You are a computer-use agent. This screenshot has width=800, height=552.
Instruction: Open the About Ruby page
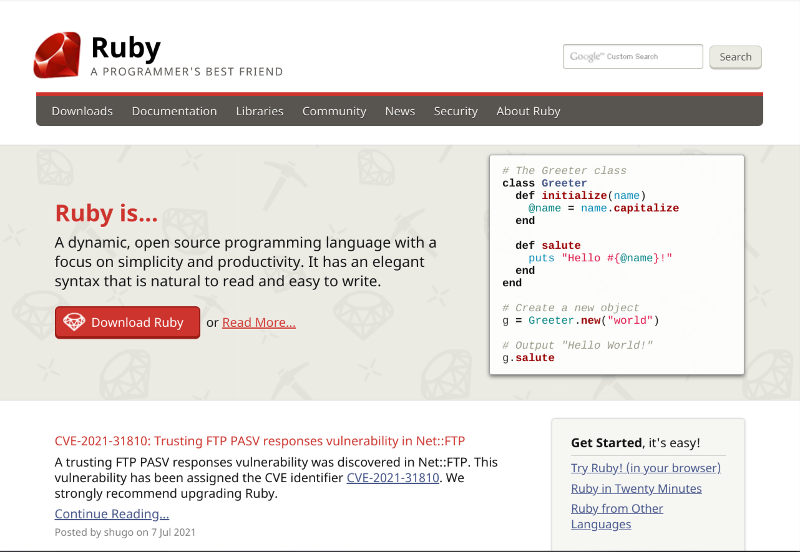click(528, 111)
